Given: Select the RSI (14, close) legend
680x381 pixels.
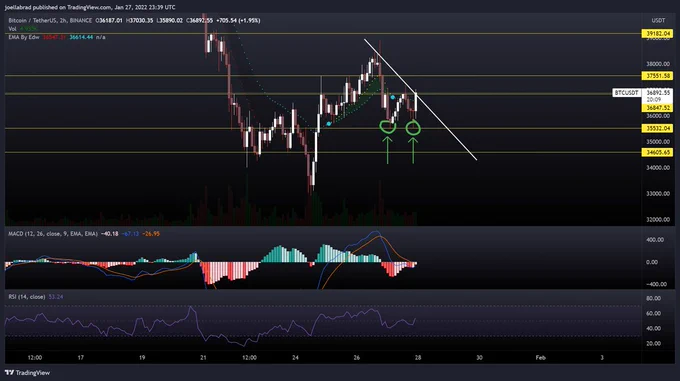Looking at the screenshot, I should point(26,297).
